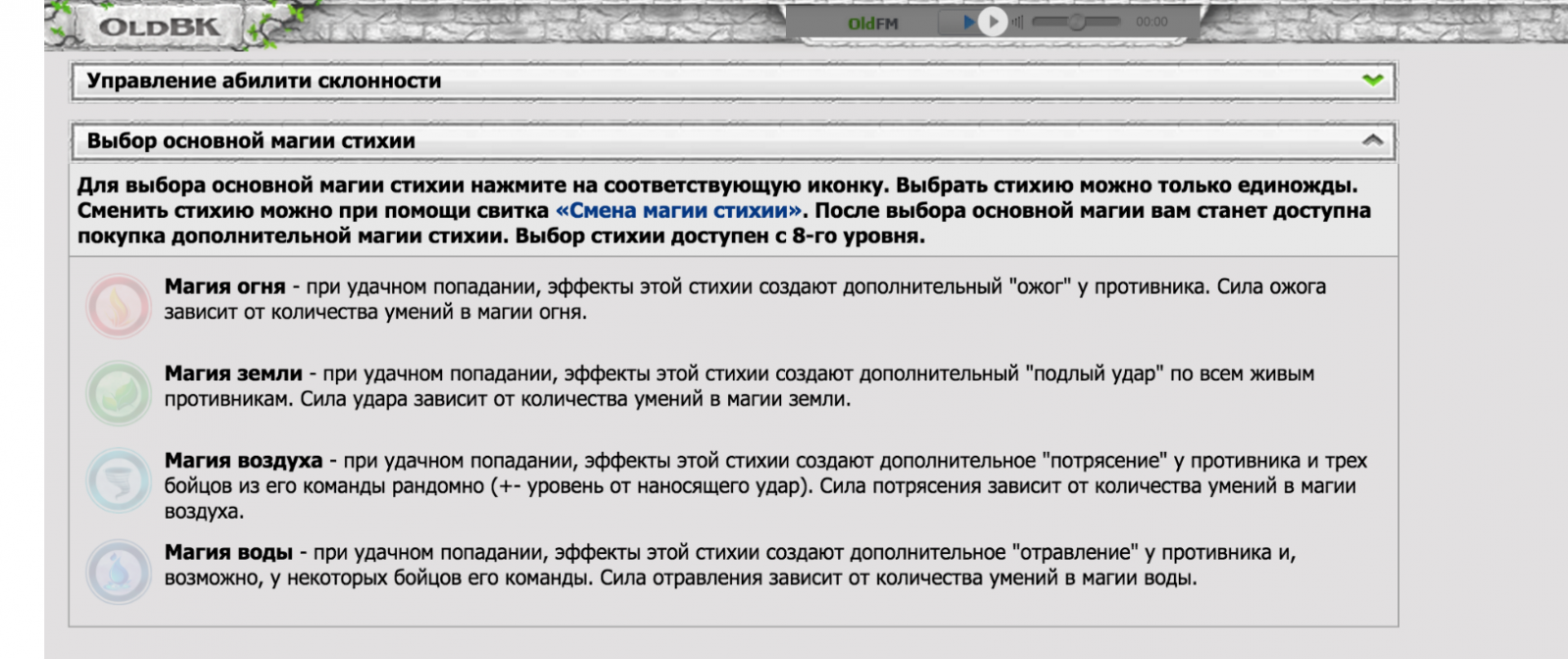The width and height of the screenshot is (1568, 659).
Task: Click the Управление абилити склонности header title
Action: 264,81
